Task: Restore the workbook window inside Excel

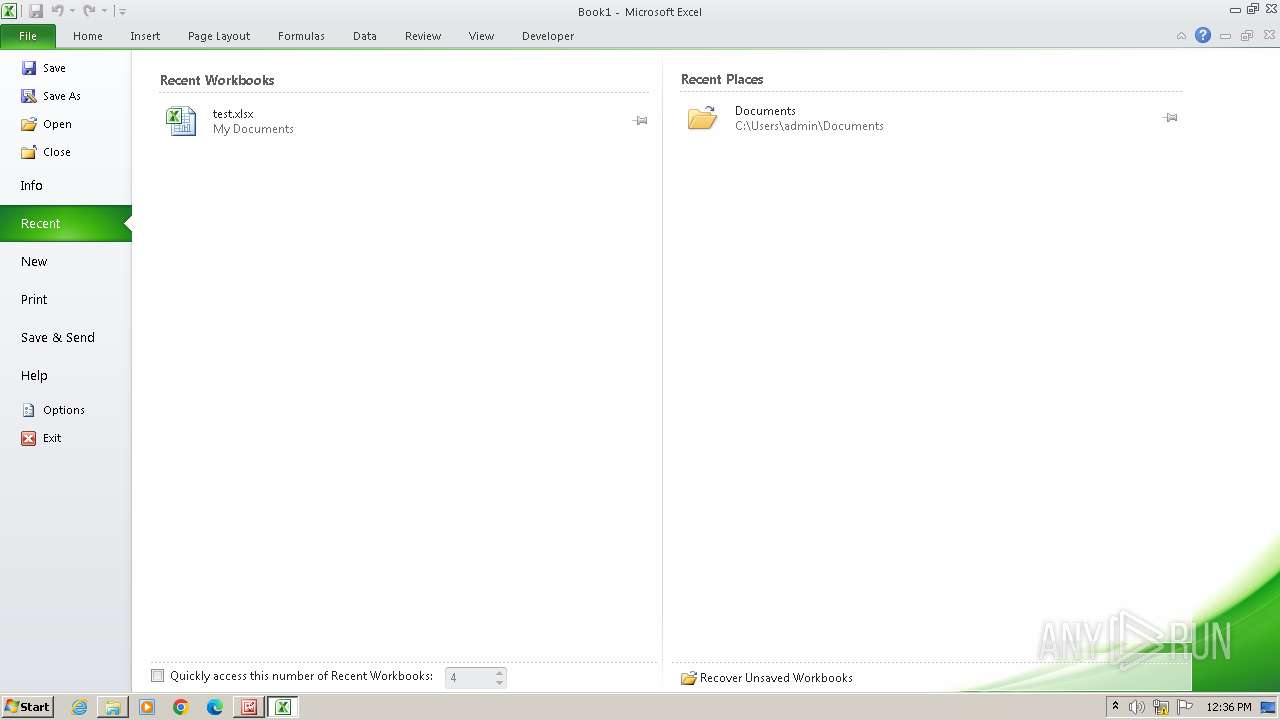Action: coord(1247,36)
